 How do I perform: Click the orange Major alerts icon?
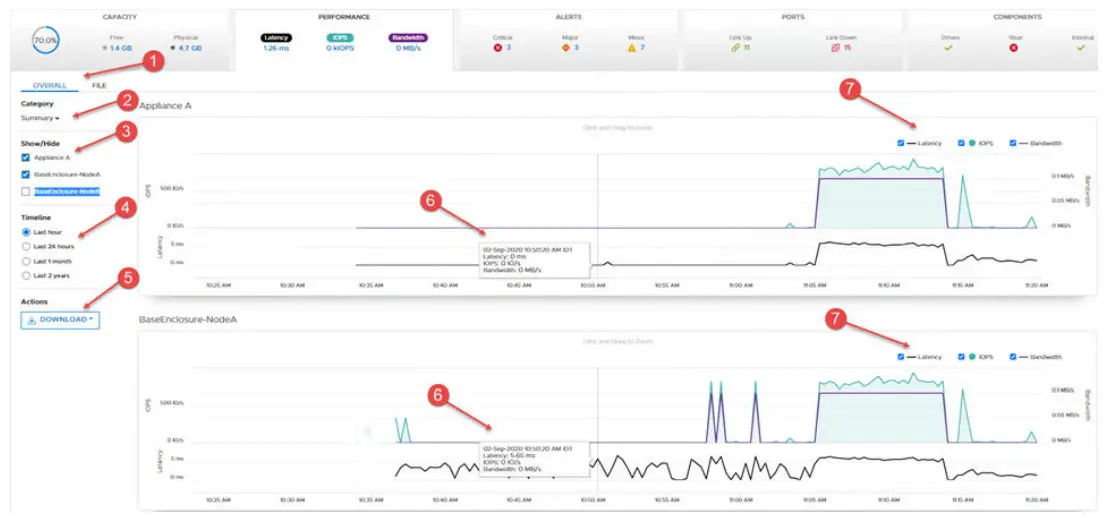click(x=565, y=47)
